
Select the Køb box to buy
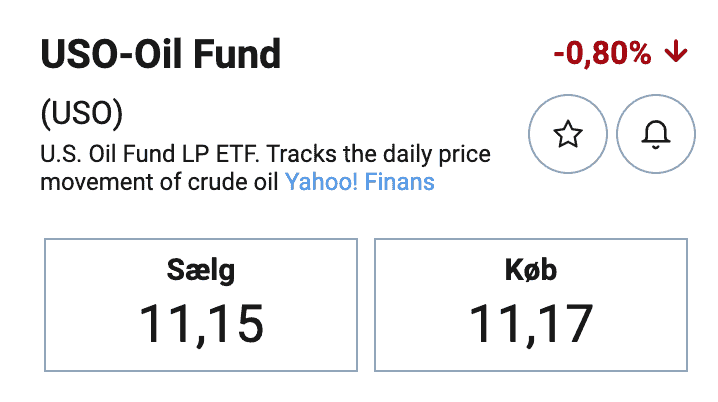(x=531, y=304)
